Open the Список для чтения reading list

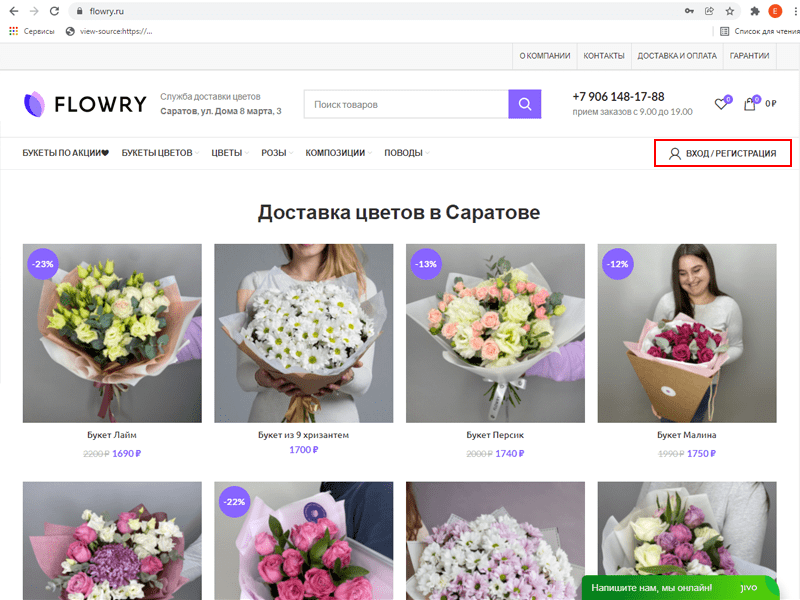(759, 31)
